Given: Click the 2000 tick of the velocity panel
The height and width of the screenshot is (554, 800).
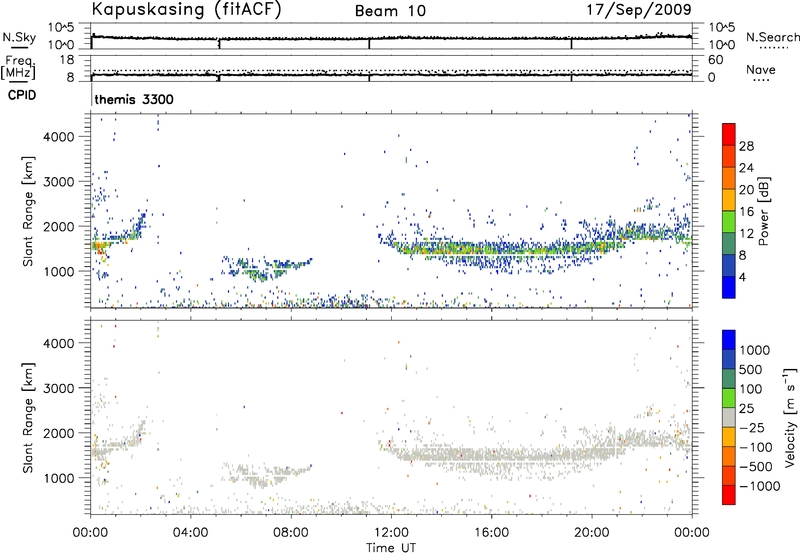Looking at the screenshot, I should click(x=59, y=433).
